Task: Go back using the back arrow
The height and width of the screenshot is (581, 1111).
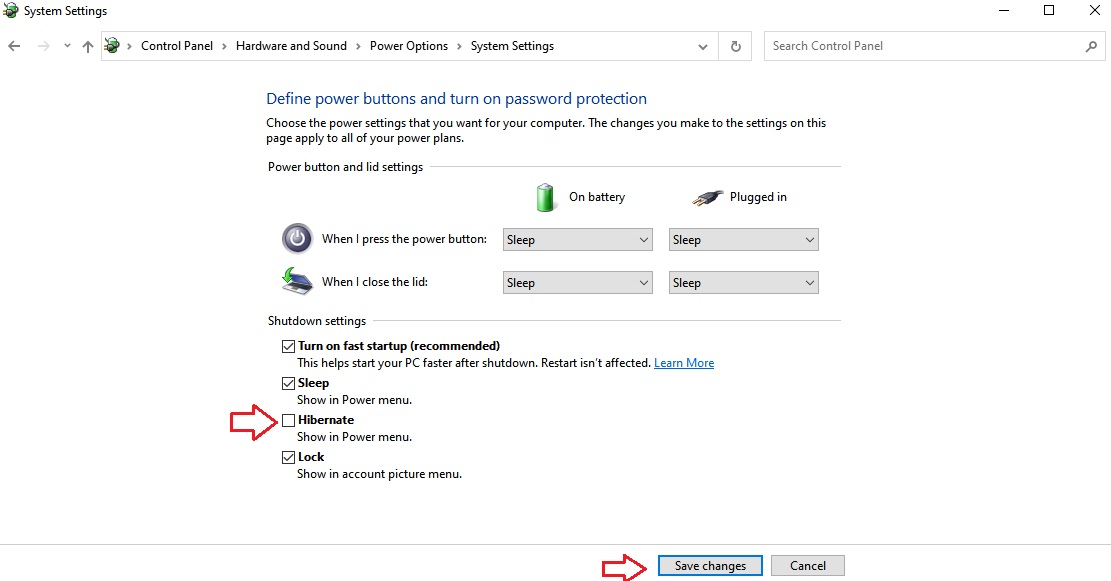Action: point(14,46)
